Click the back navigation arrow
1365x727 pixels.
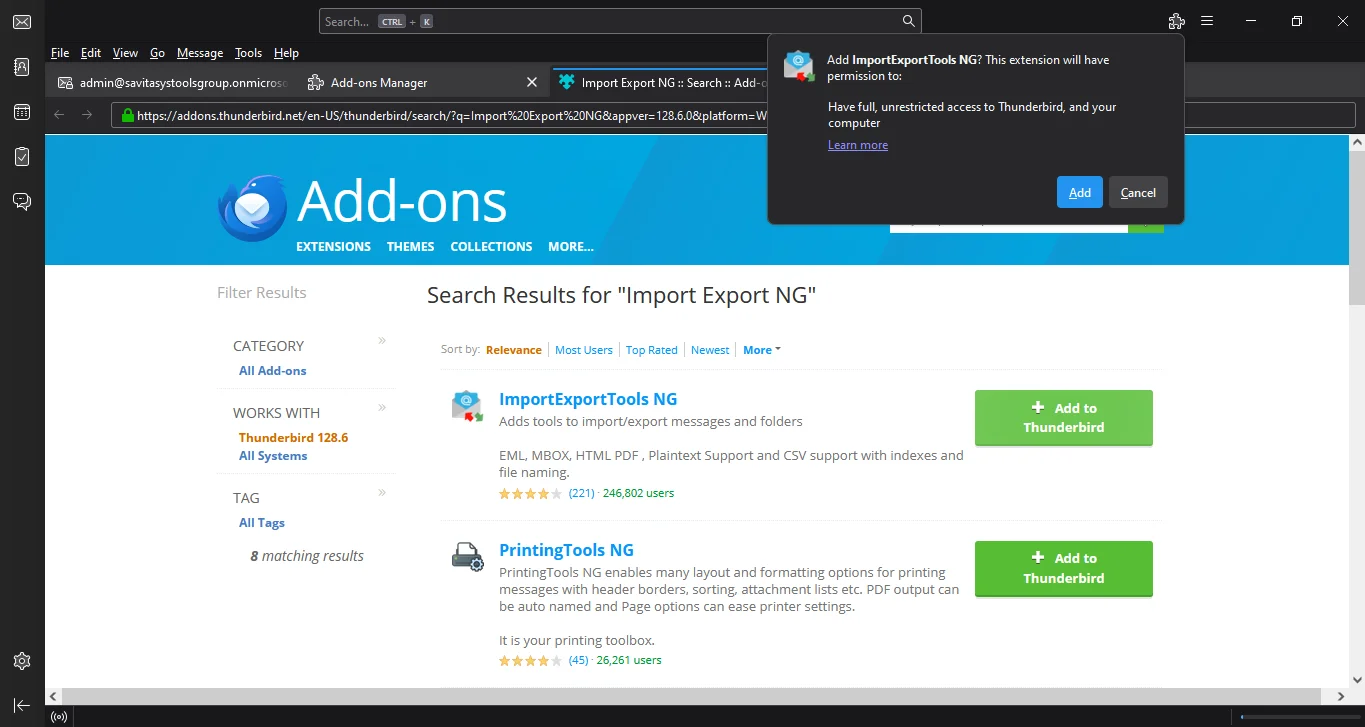pos(59,115)
